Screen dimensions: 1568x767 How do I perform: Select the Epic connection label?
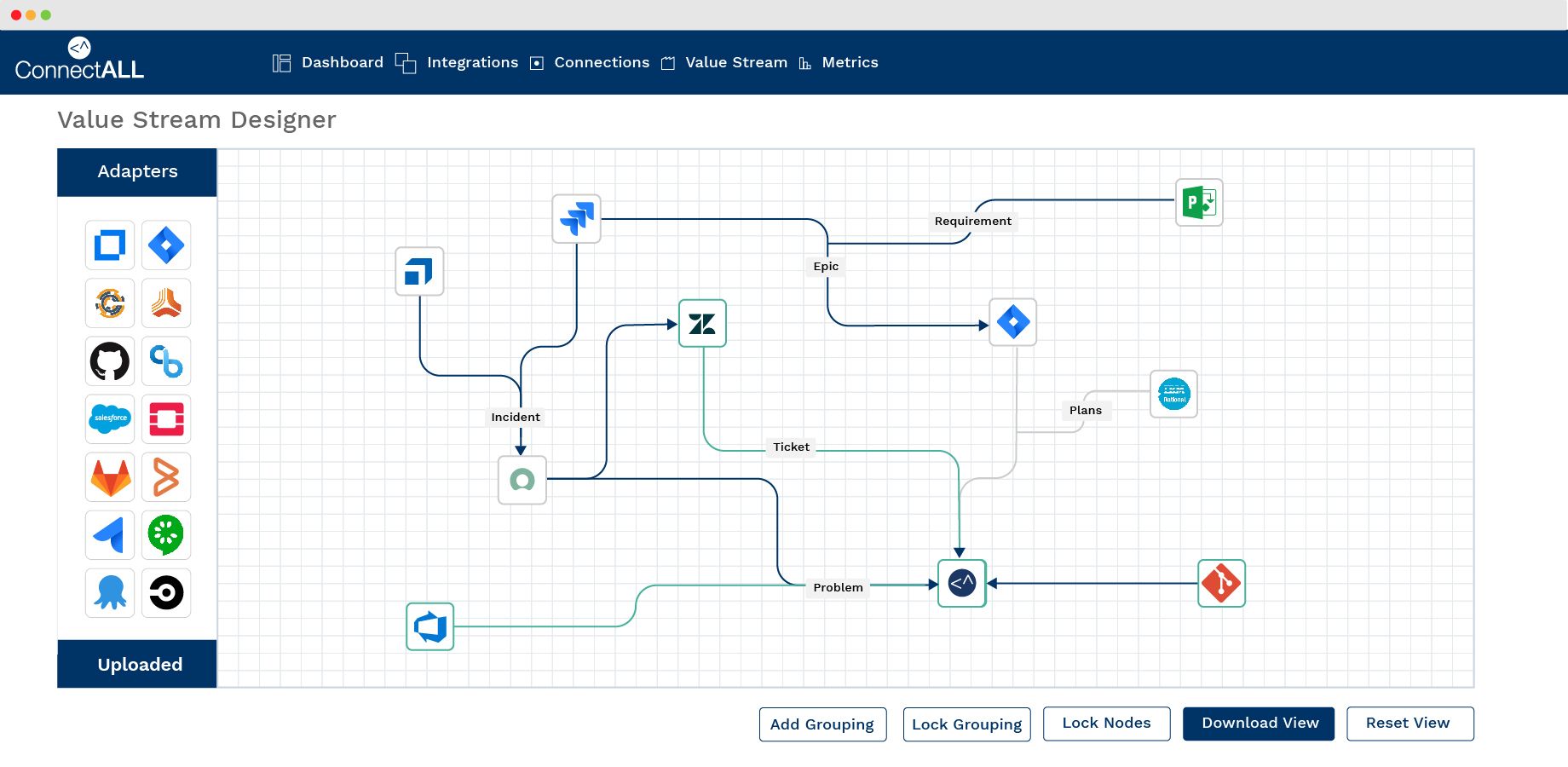pyautogui.click(x=826, y=266)
